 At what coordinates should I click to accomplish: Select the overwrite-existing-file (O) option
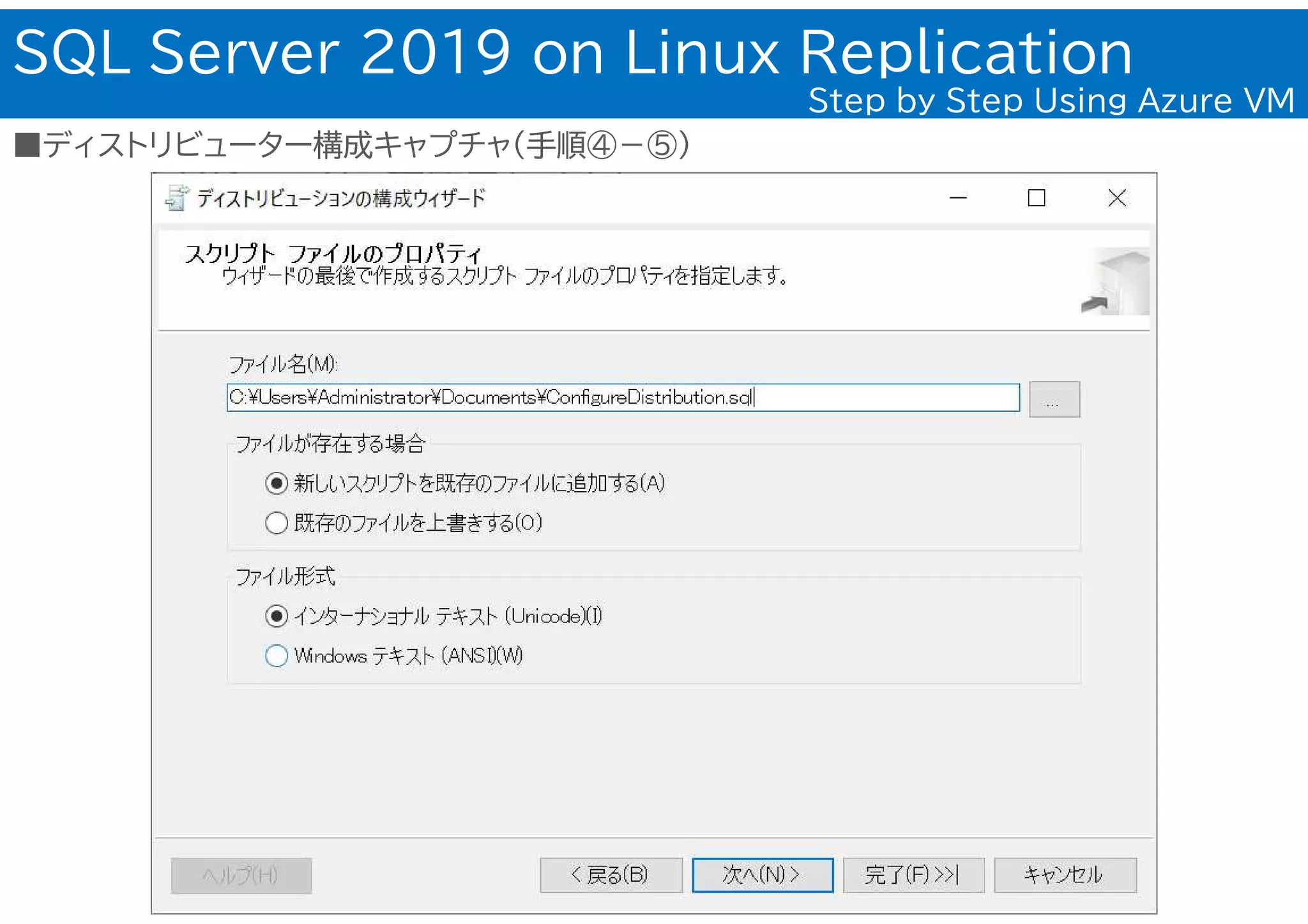coord(404,523)
